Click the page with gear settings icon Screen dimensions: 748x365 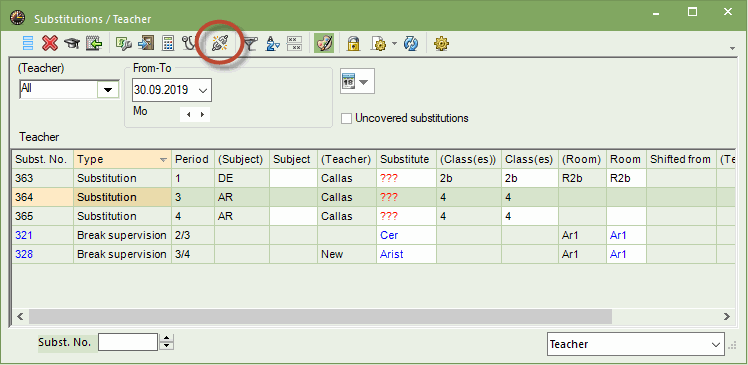(378, 43)
